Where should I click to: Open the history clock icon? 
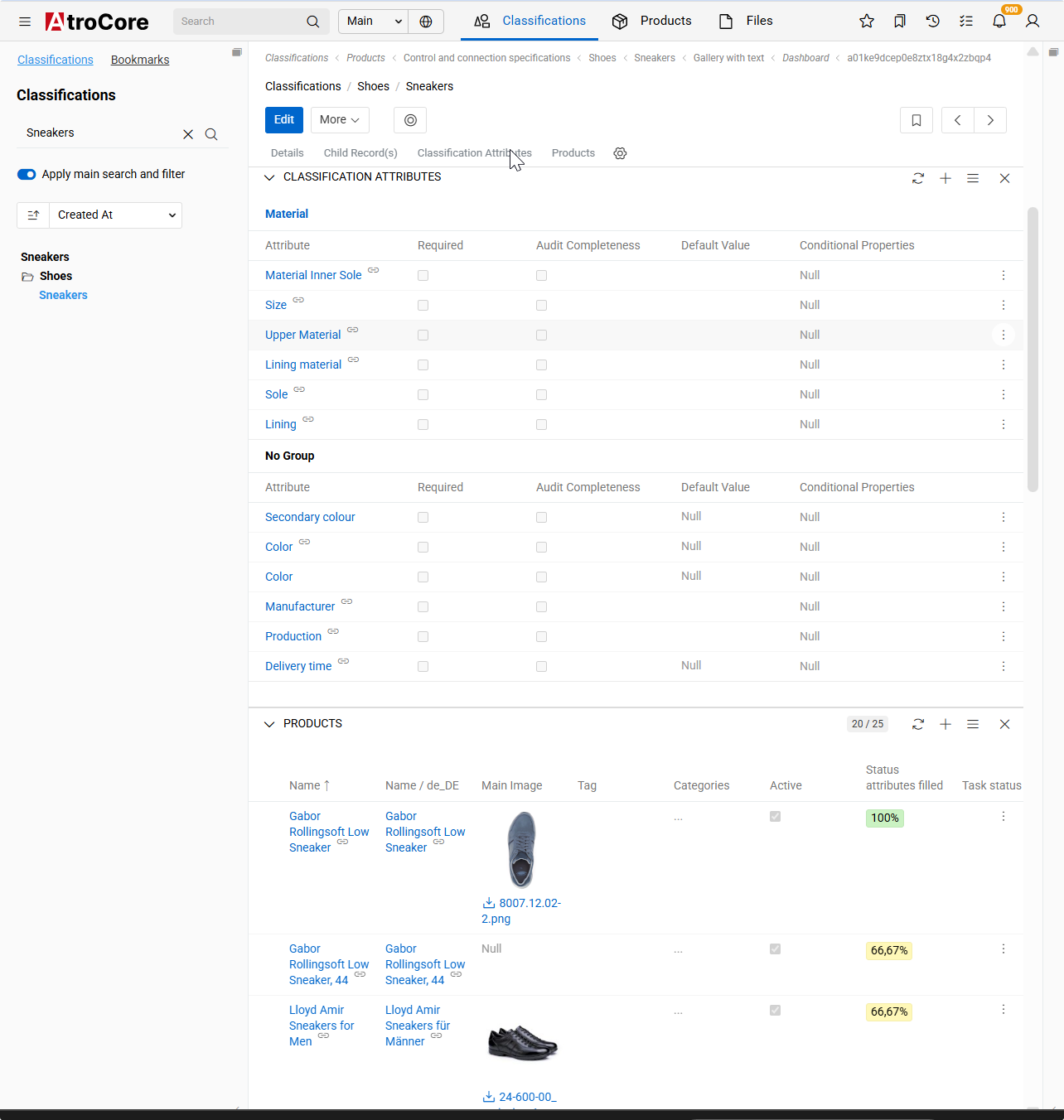point(932,22)
